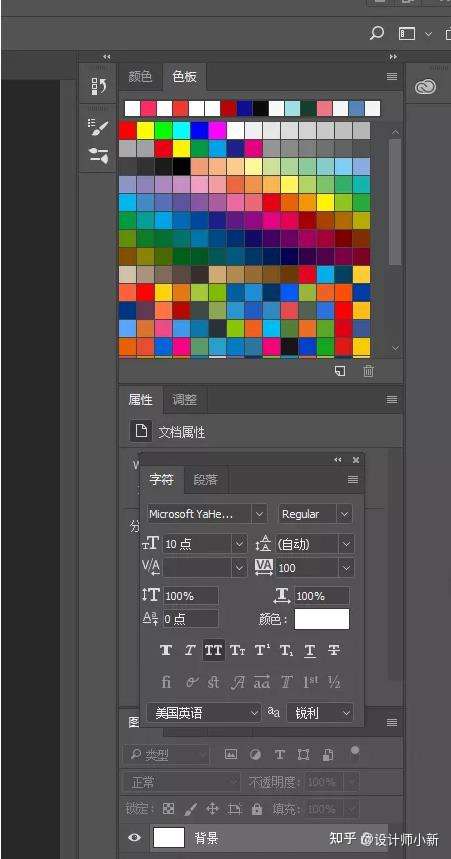
Task: Close the floating 字符 panel
Action: pyautogui.click(x=356, y=460)
